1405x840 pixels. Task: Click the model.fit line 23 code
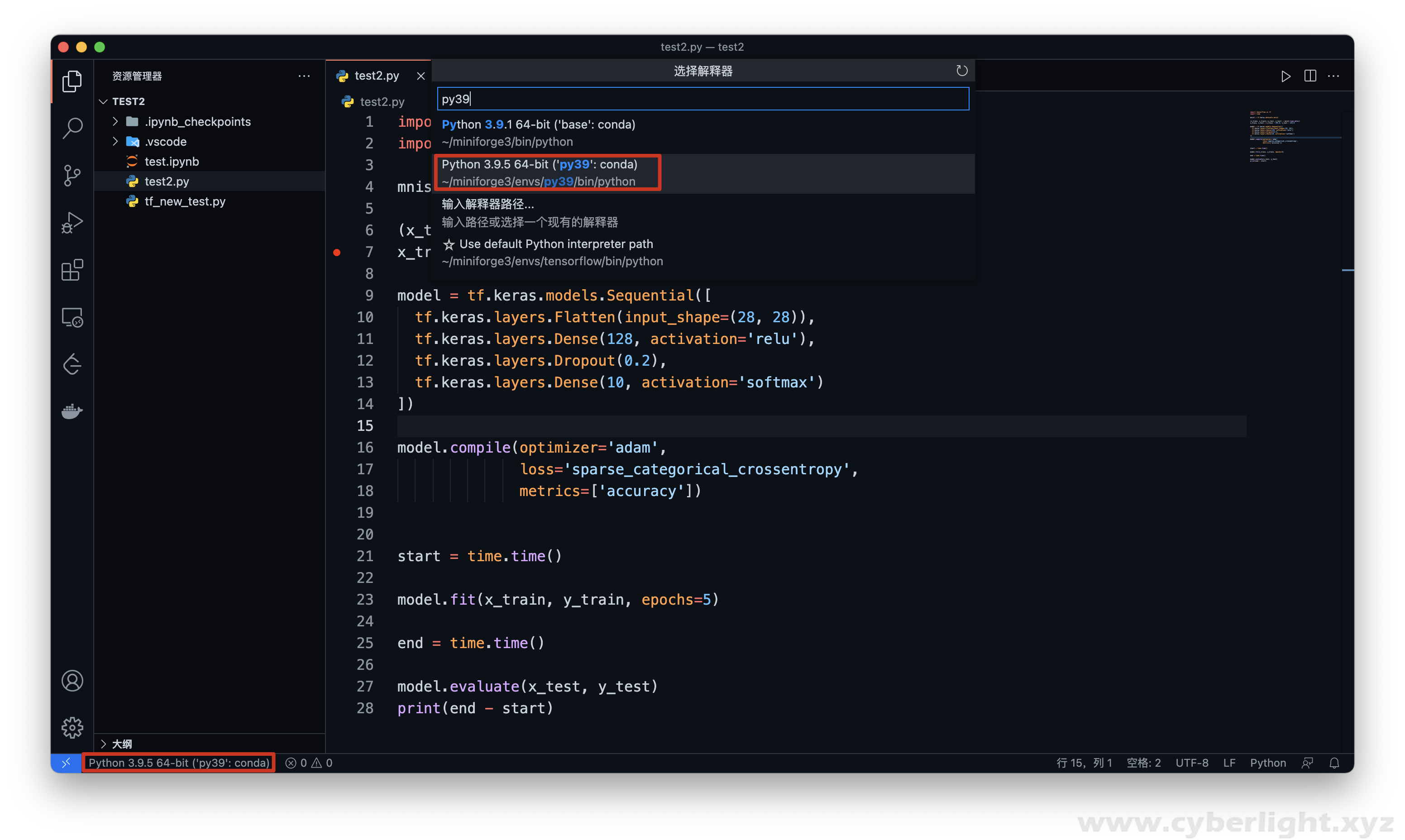[558, 599]
